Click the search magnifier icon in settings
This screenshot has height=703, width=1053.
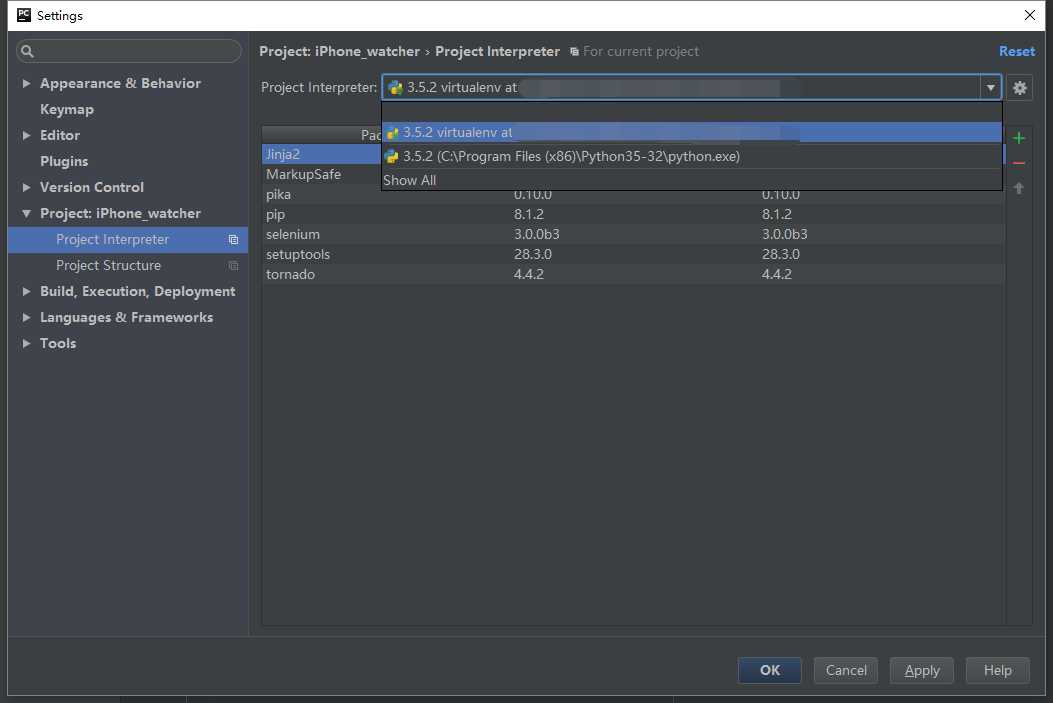pos(28,51)
